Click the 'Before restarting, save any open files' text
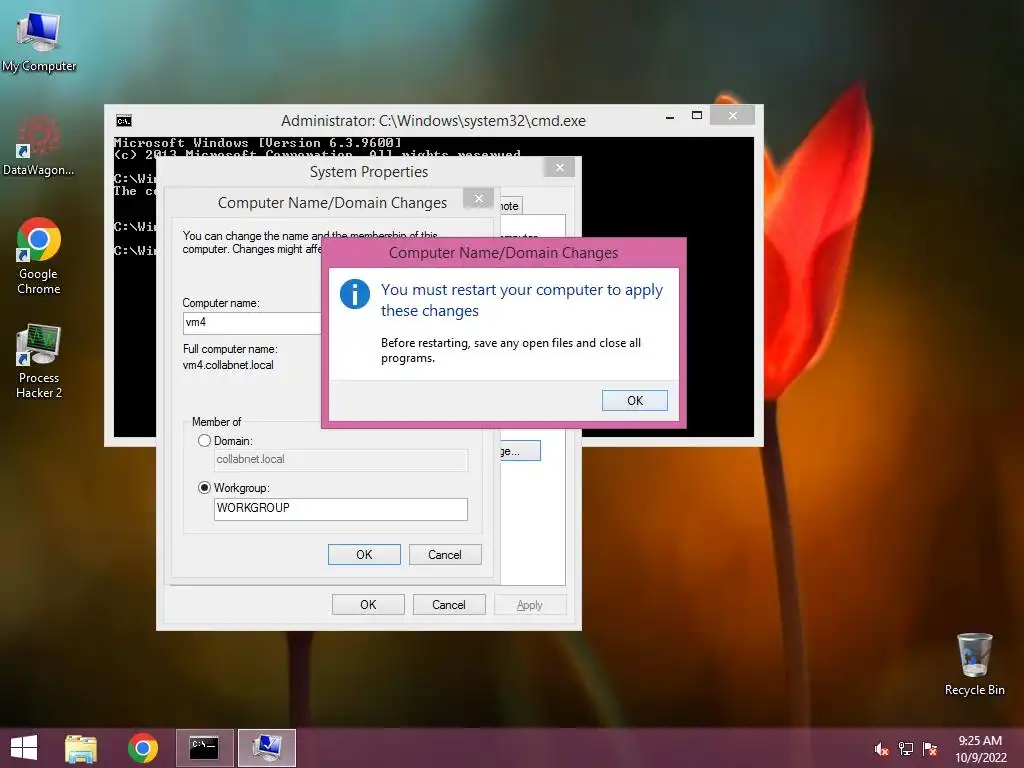This screenshot has height=768, width=1024. pos(511,350)
